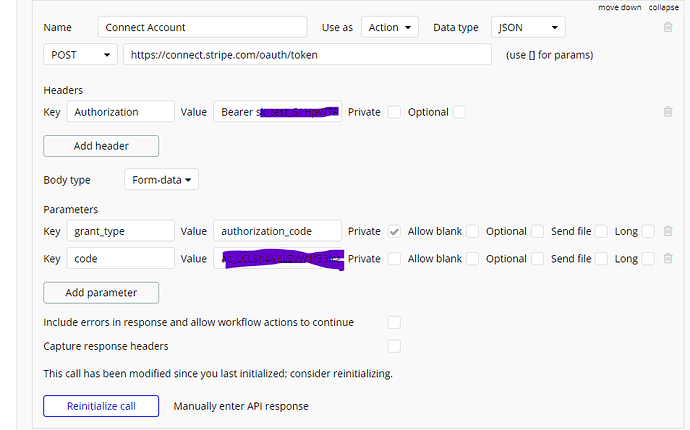Screen dimensions: 690x430
Task: Remove the grant_type parameter using trash icon
Action: [668, 231]
